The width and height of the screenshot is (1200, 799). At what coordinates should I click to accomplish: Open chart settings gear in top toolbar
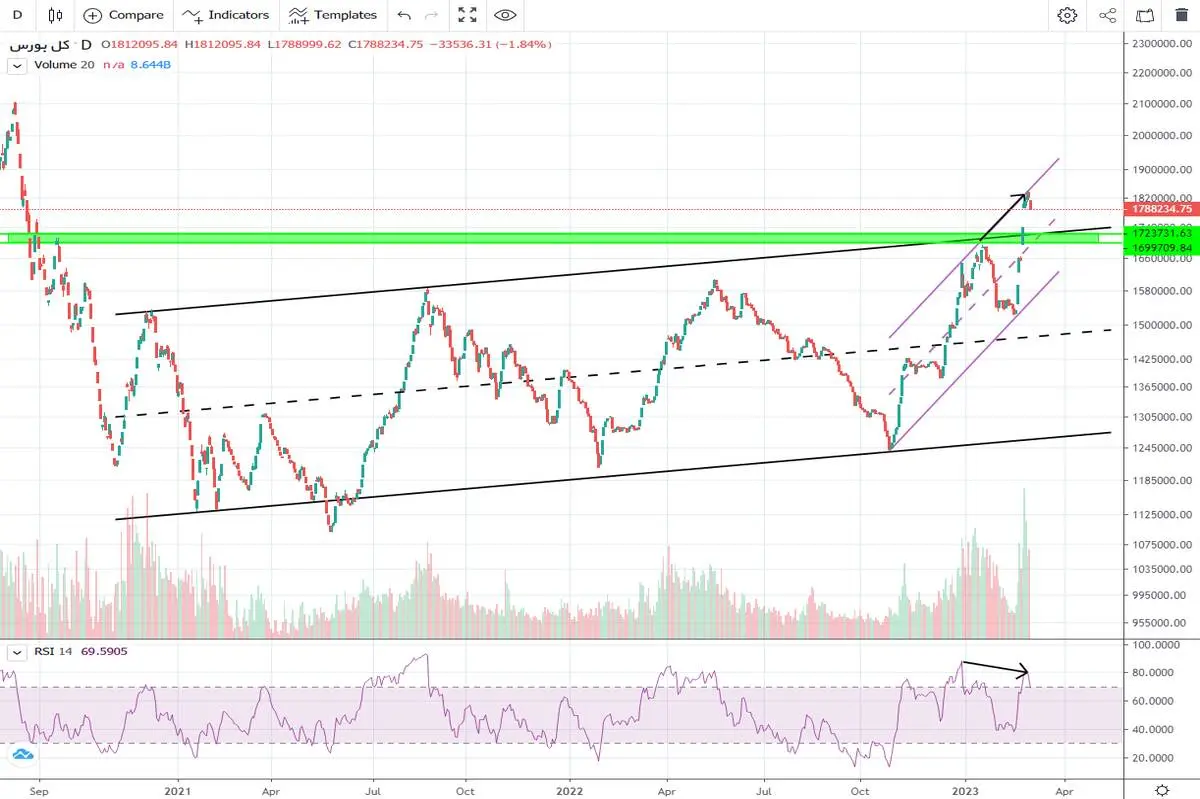[1067, 15]
